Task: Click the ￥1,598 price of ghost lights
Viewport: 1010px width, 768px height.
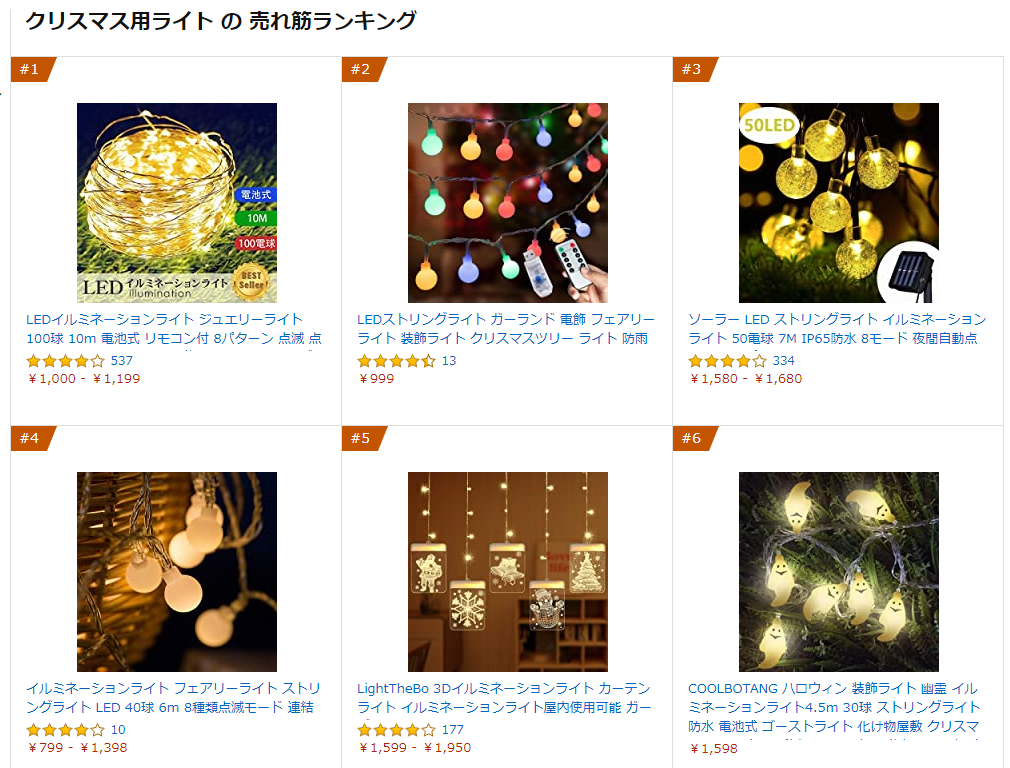Action: tap(713, 749)
